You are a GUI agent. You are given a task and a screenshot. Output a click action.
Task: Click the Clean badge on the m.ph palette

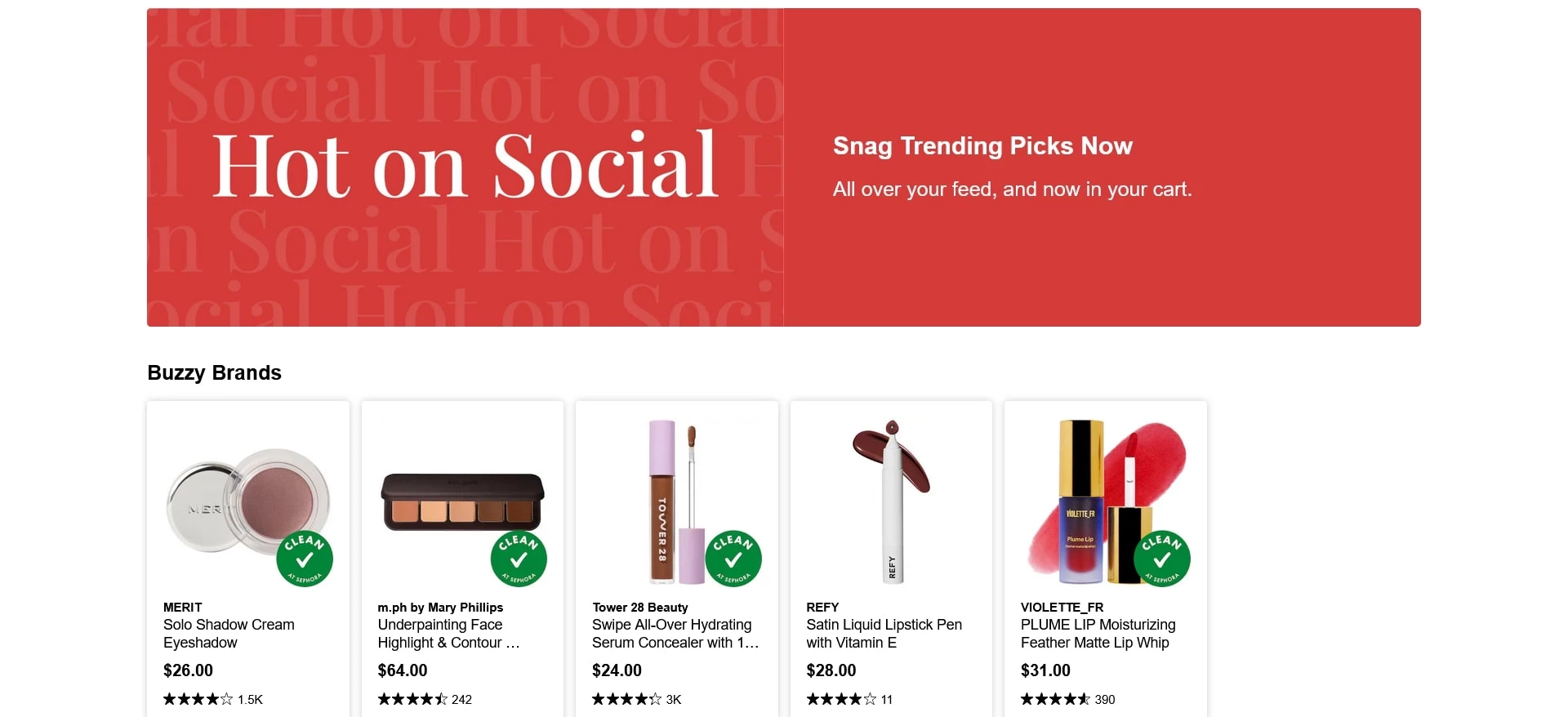click(x=518, y=558)
